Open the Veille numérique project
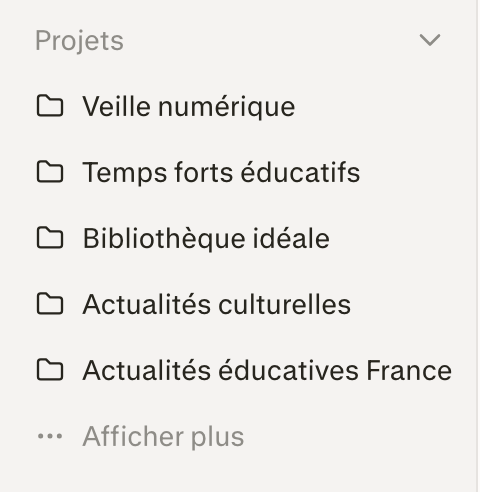The image size is (480, 492). 189,106
